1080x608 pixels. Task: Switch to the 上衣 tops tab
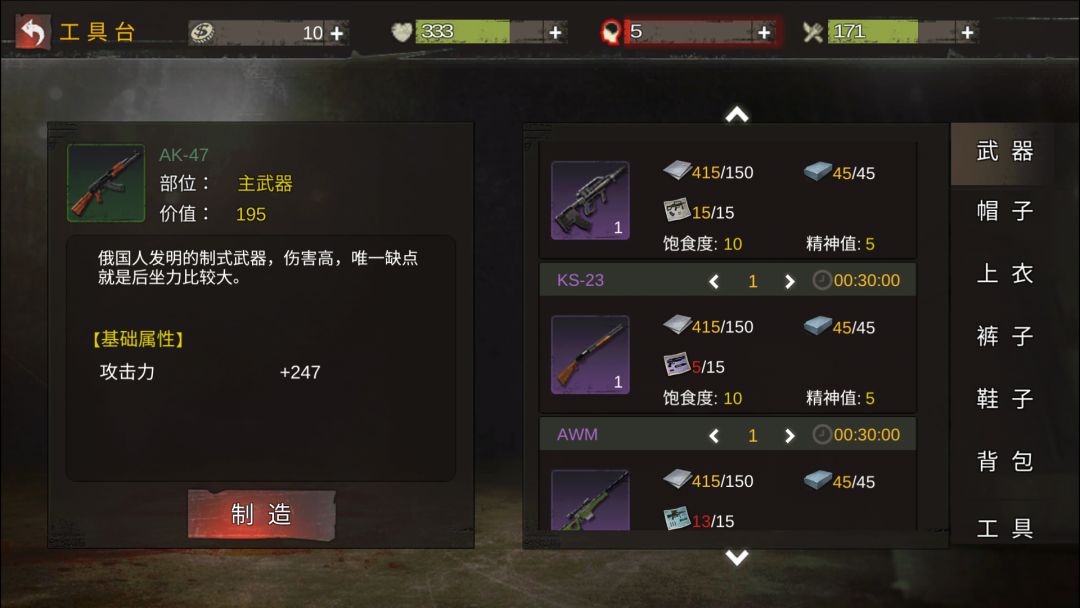[x=1005, y=273]
